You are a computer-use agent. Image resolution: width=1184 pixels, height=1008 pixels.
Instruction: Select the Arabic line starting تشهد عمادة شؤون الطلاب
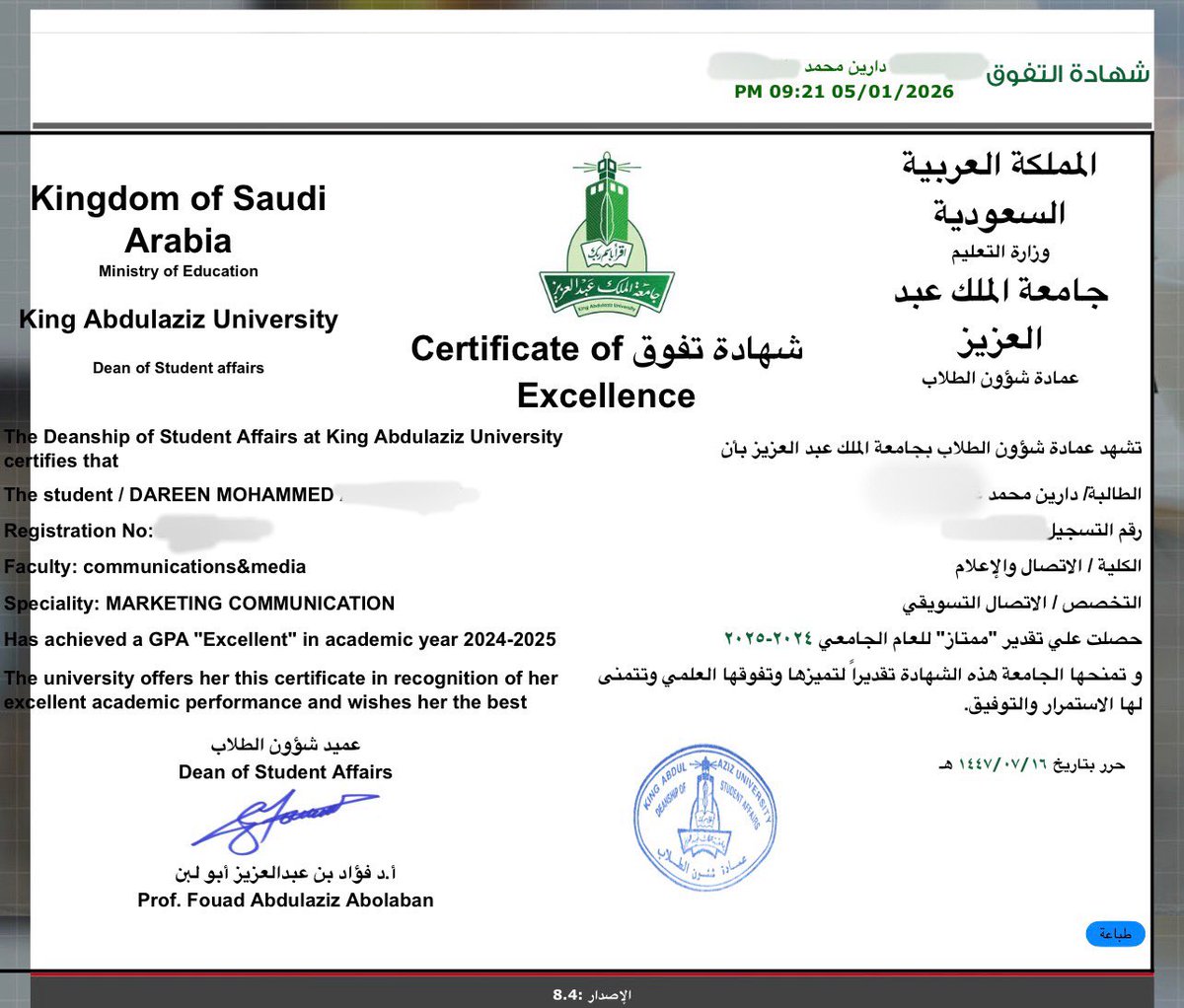tap(930, 449)
